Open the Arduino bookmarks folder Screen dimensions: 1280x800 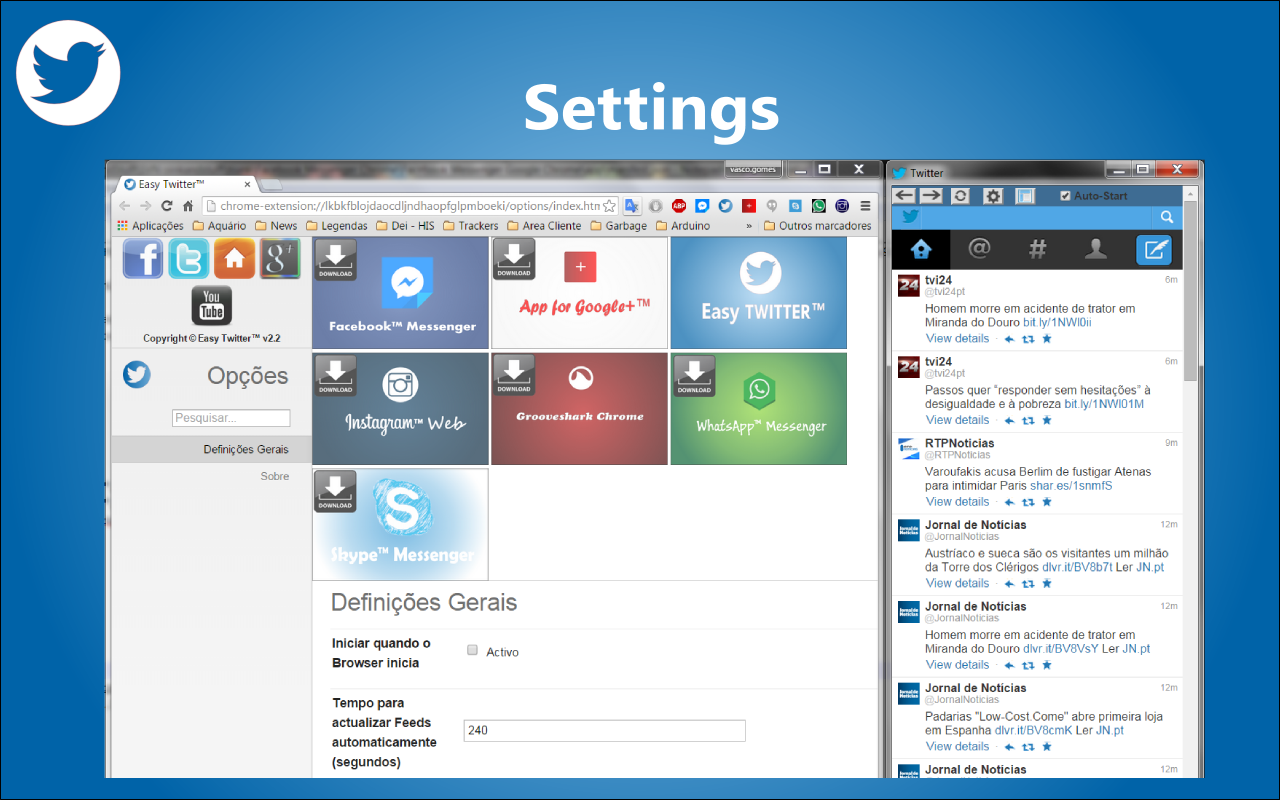tap(682, 226)
